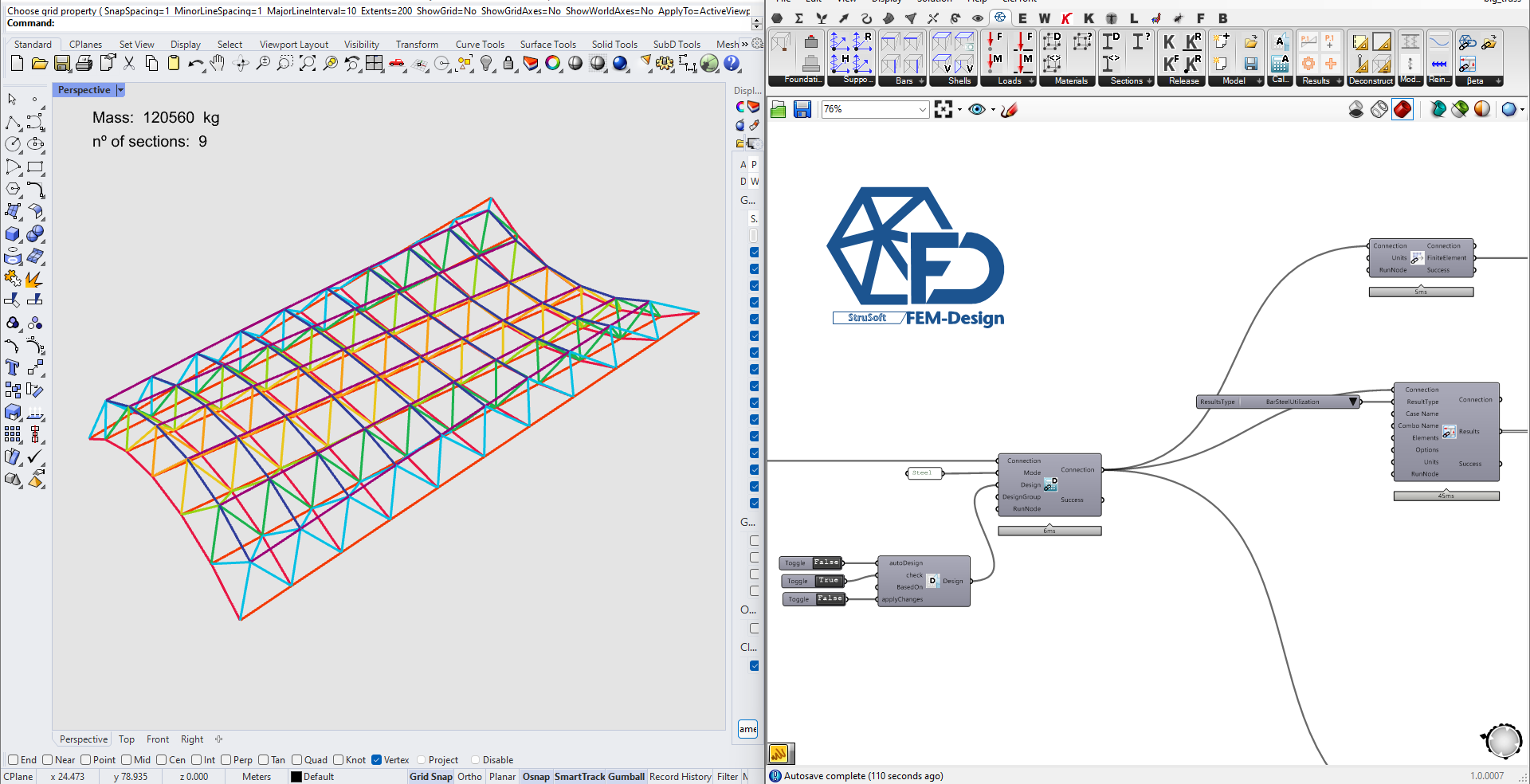Flip the True toggle component value
This screenshot has width=1530, height=784.
point(828,581)
